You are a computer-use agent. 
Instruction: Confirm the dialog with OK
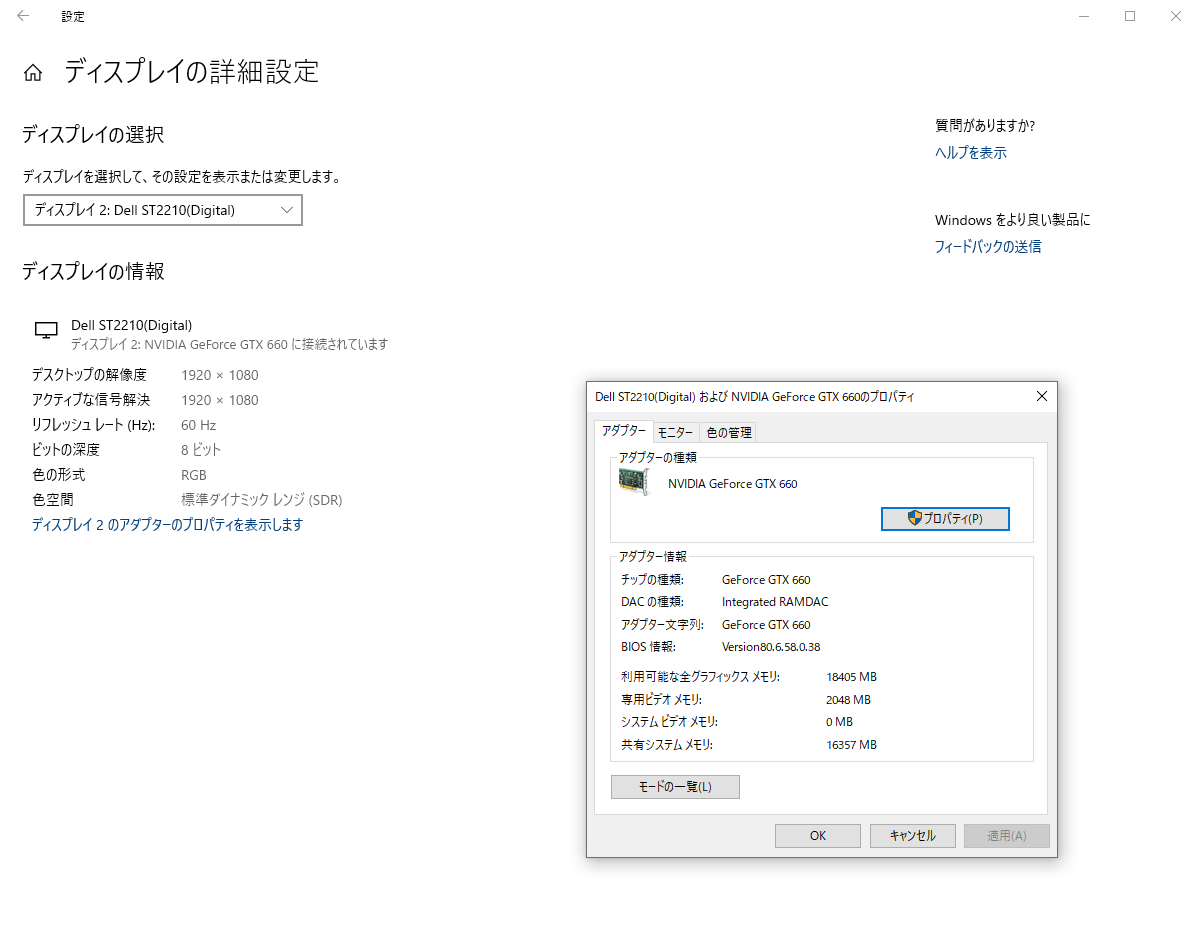(818, 835)
